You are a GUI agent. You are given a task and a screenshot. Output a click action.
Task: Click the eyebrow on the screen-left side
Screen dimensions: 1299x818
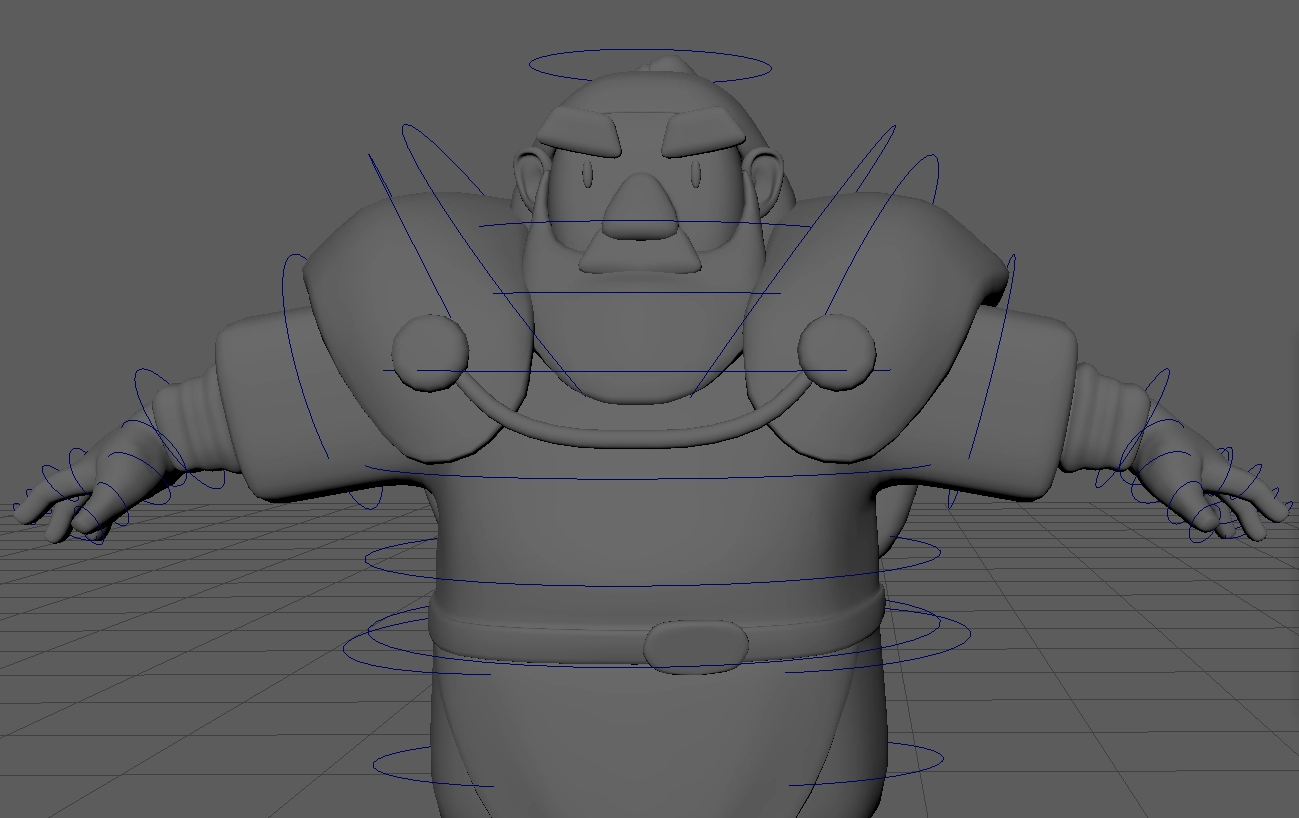pos(580,133)
